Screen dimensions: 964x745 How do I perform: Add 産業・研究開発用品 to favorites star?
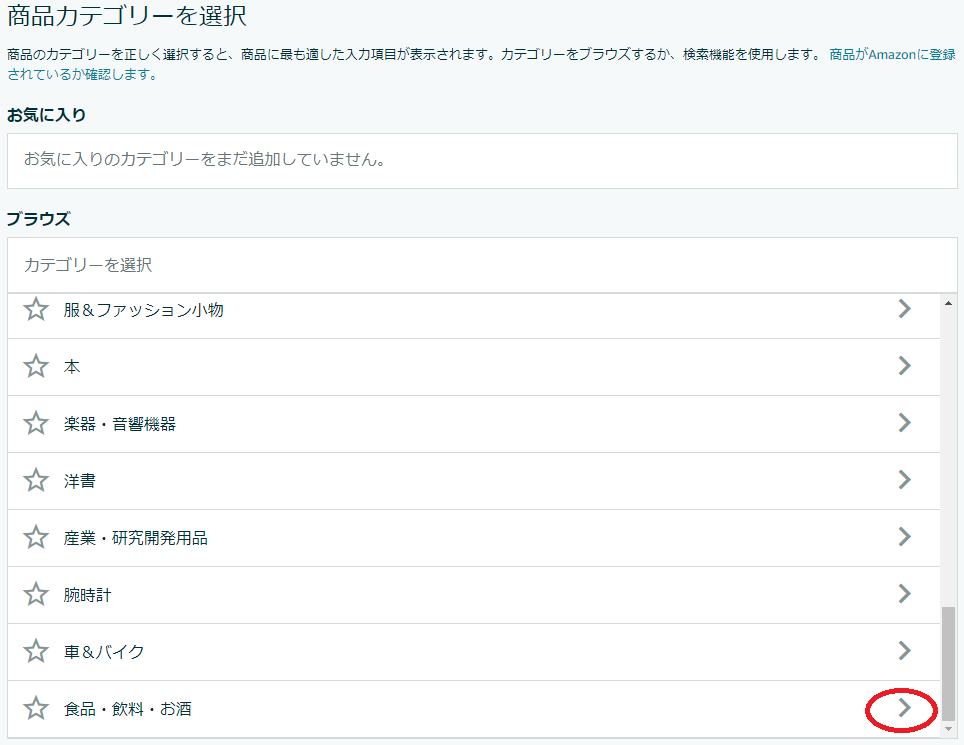(x=36, y=537)
